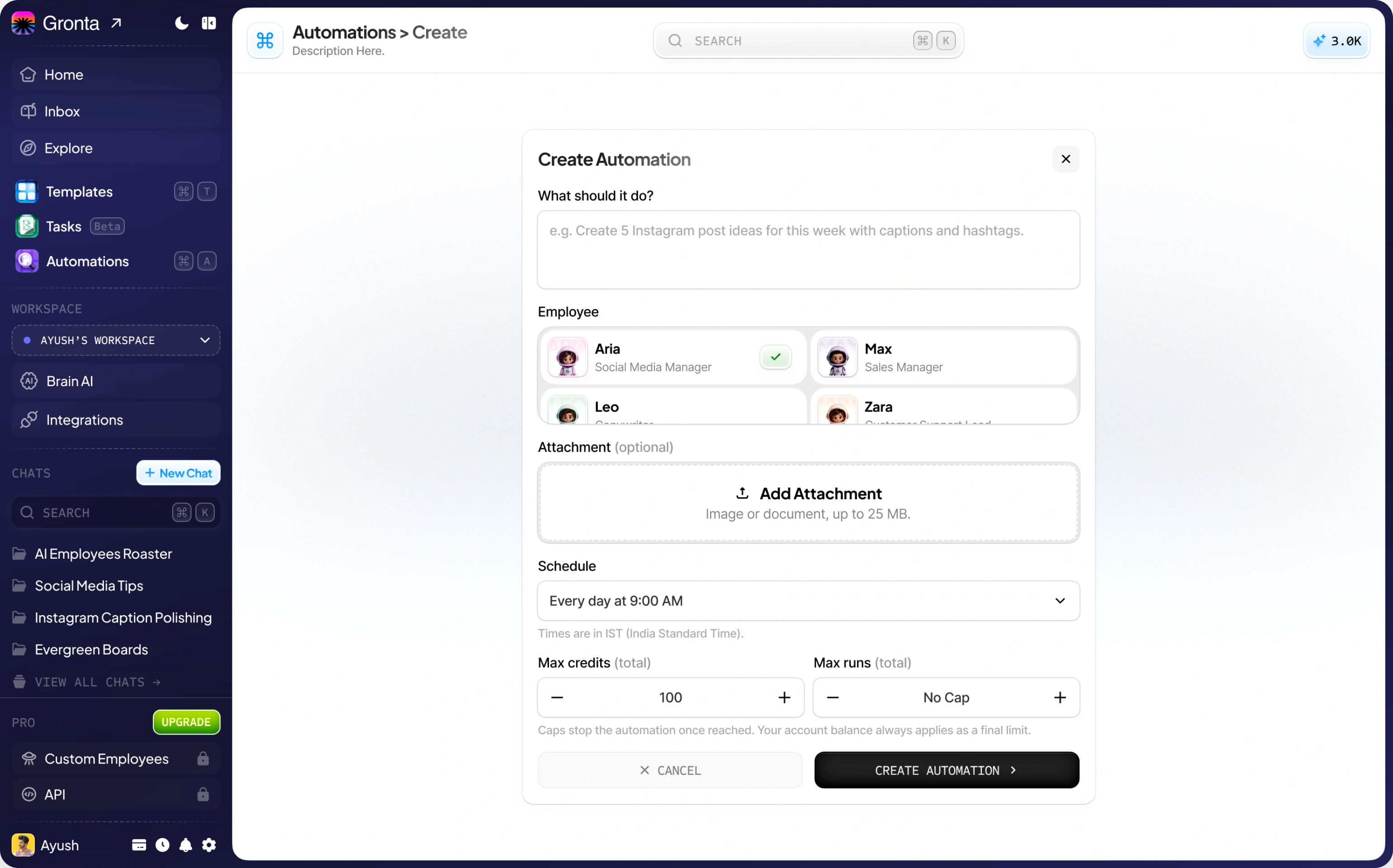The image size is (1393, 868).
Task: Click View All Chats link
Action: 86,682
